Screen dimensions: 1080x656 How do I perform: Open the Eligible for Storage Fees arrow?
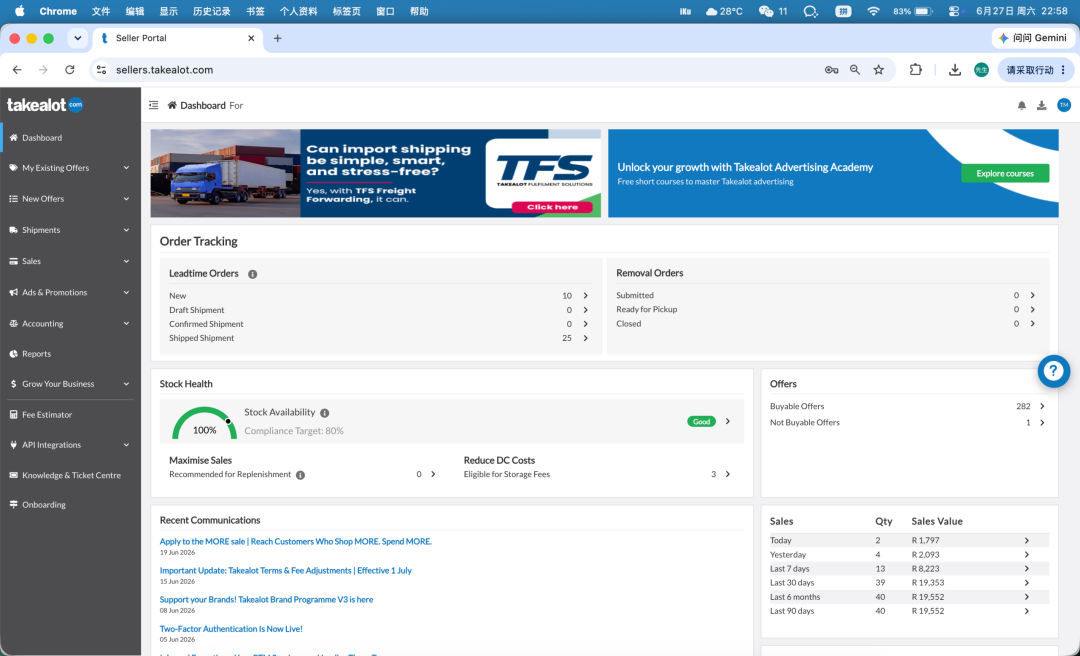click(727, 474)
